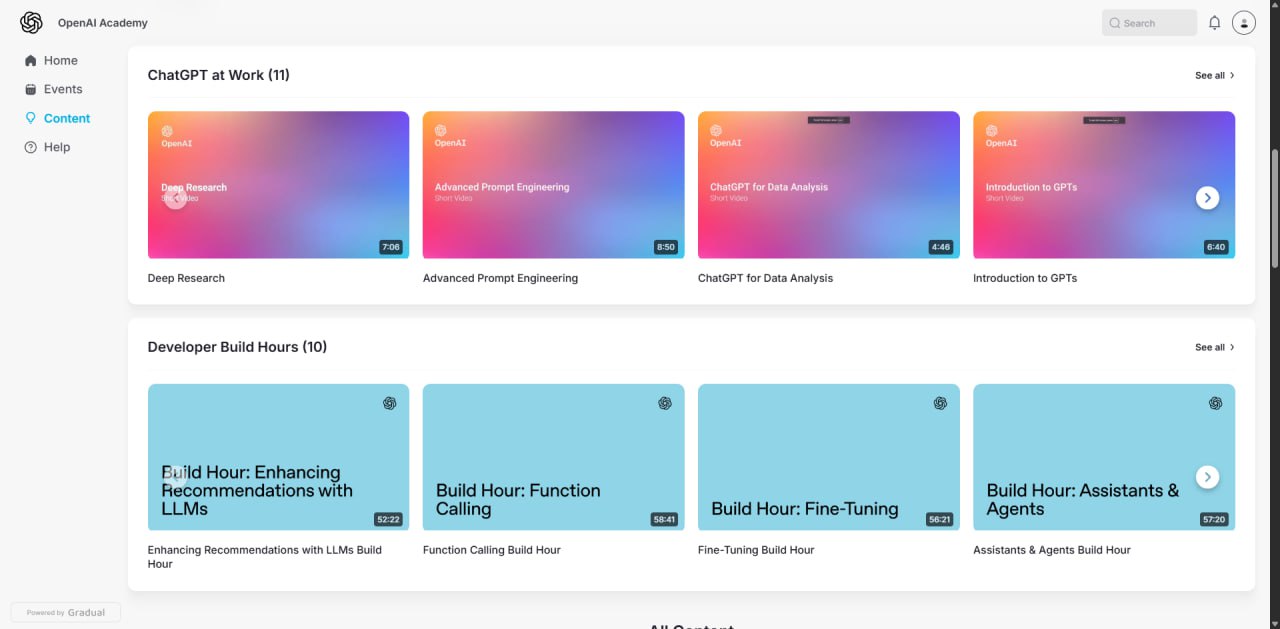Open the Help menu item
Image resolution: width=1280 pixels, height=629 pixels.
pos(57,147)
